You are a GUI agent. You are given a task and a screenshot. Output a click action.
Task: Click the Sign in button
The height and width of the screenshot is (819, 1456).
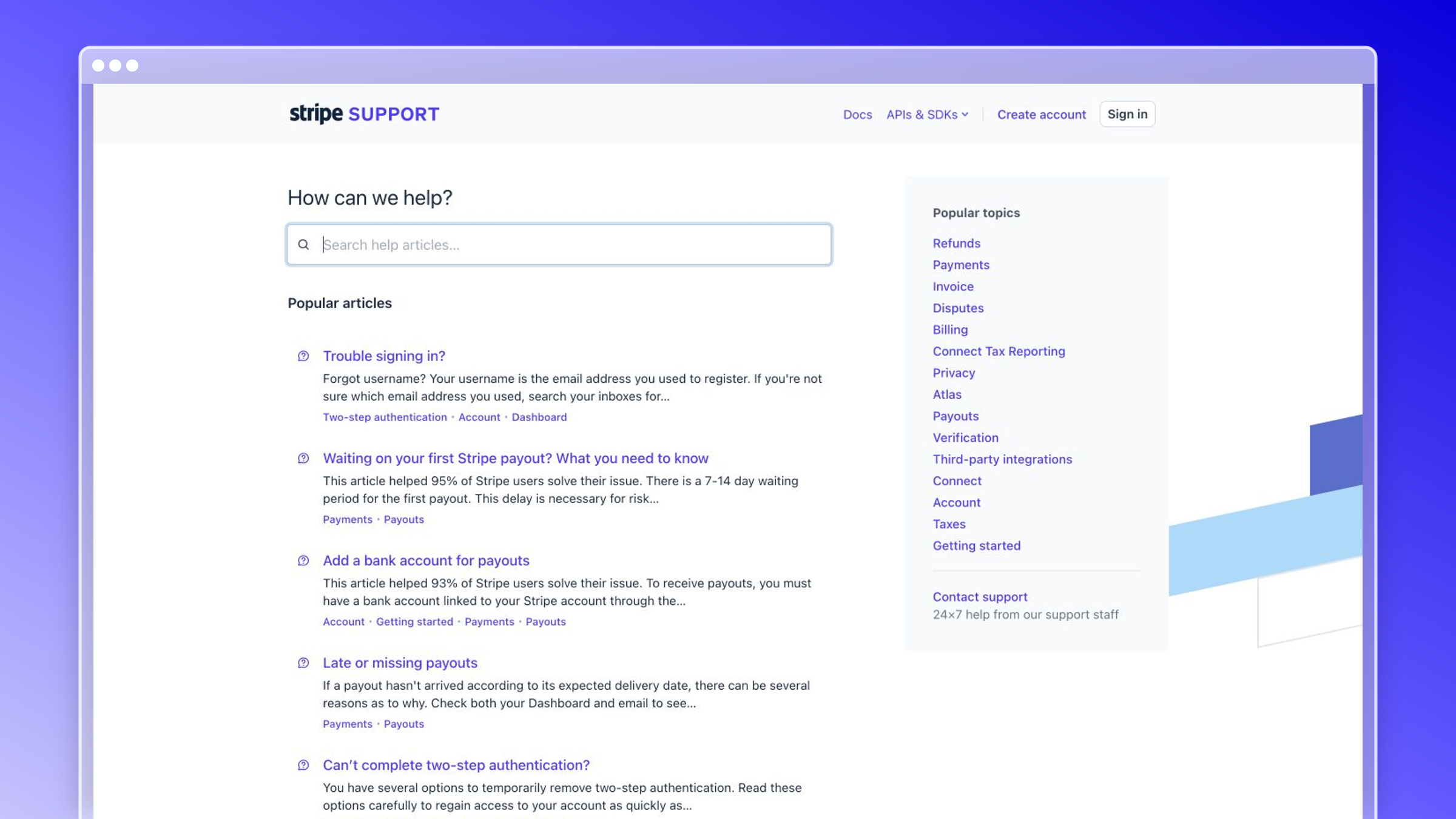click(x=1127, y=114)
